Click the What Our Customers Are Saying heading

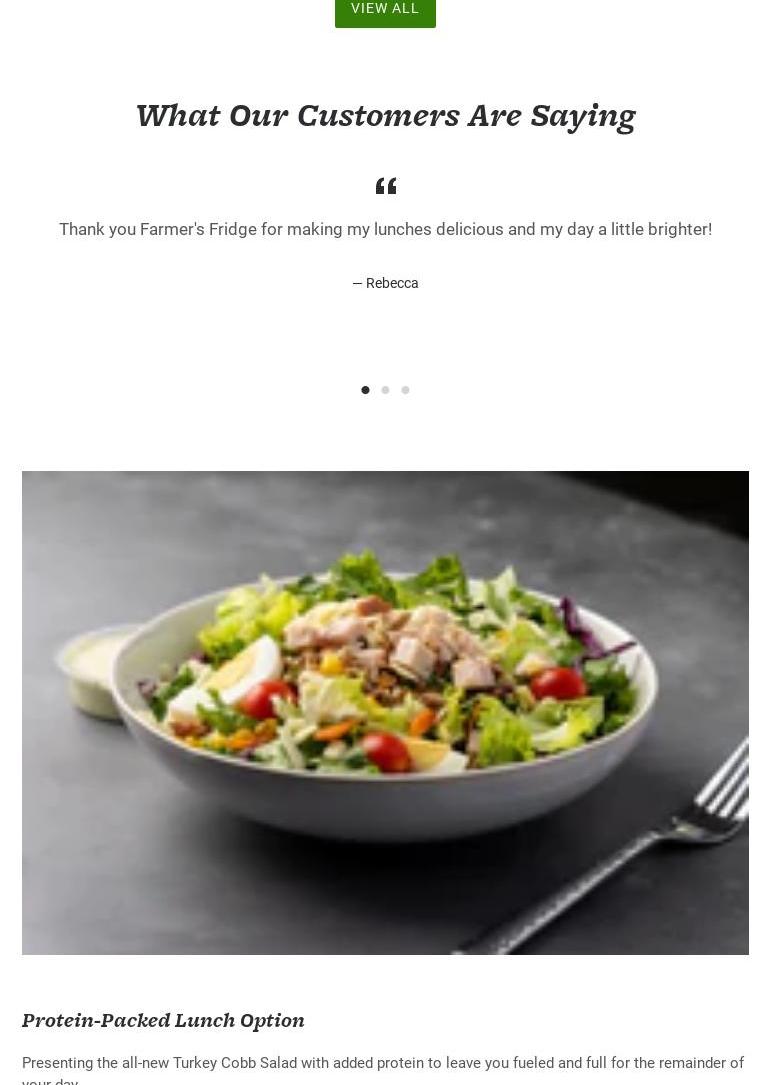click(386, 116)
